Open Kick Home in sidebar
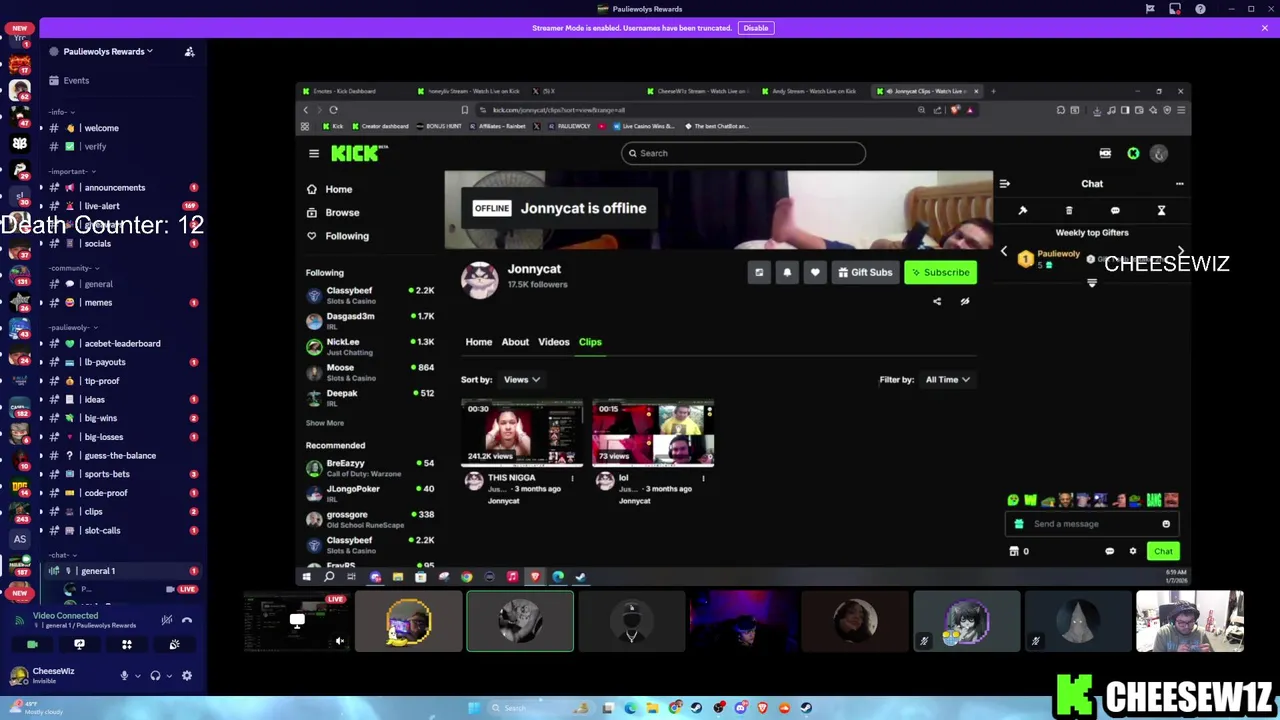1280x720 pixels. [329, 189]
